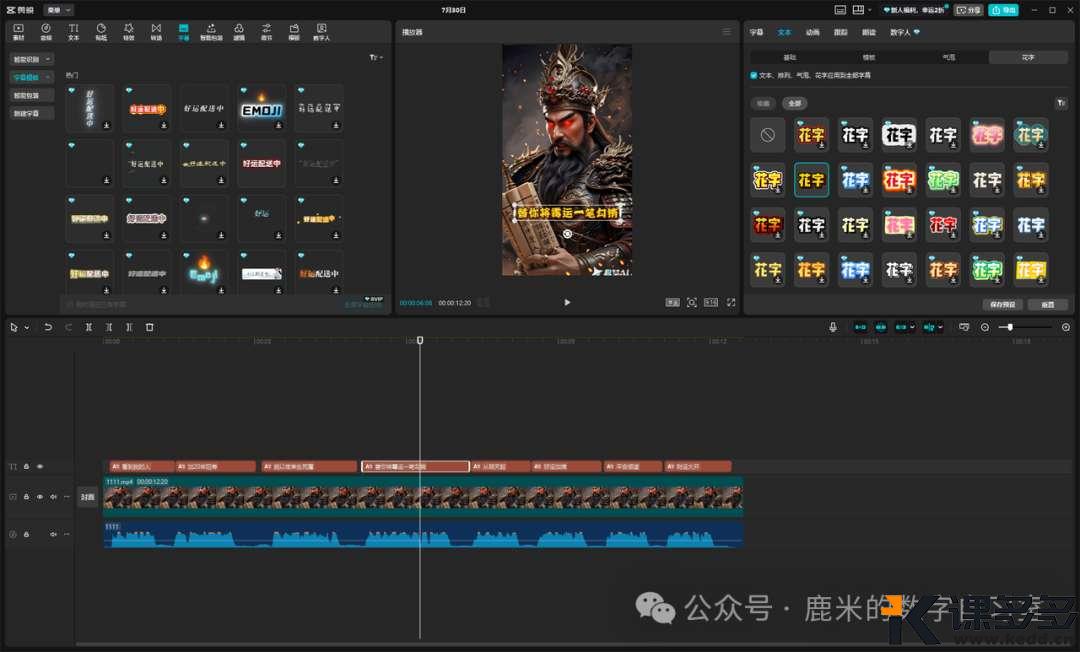Open the 音频 audio panel in top toolbar
The image size is (1080, 652).
click(x=46, y=32)
